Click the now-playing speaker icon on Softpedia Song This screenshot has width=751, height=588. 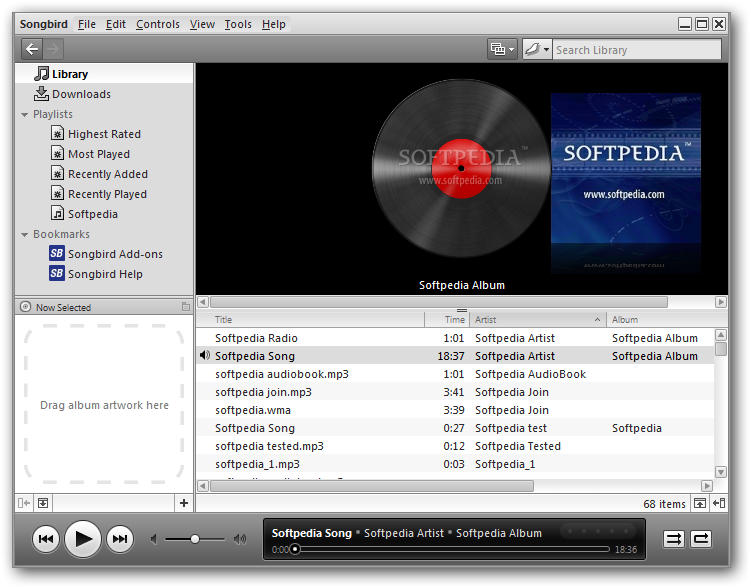(205, 355)
